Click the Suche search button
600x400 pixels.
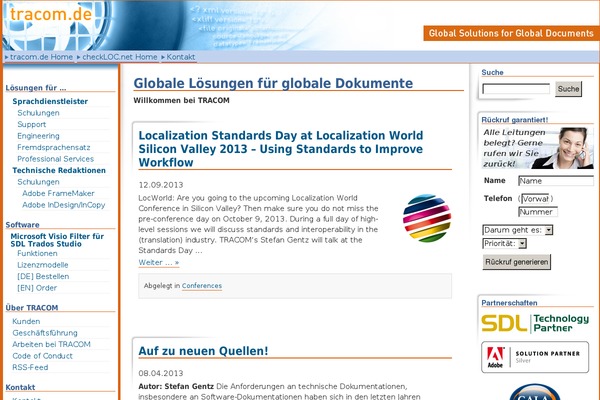click(568, 89)
